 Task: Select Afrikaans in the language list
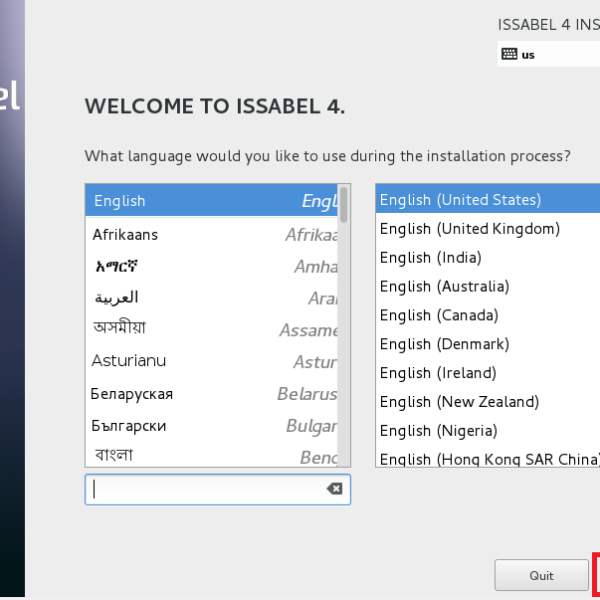[x=211, y=235]
